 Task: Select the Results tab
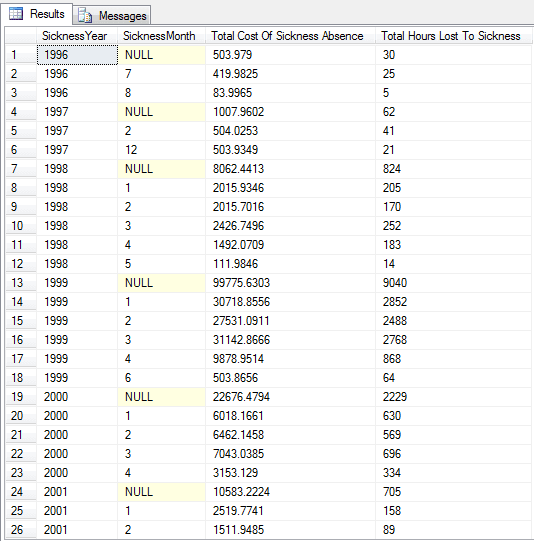pyautogui.click(x=37, y=13)
